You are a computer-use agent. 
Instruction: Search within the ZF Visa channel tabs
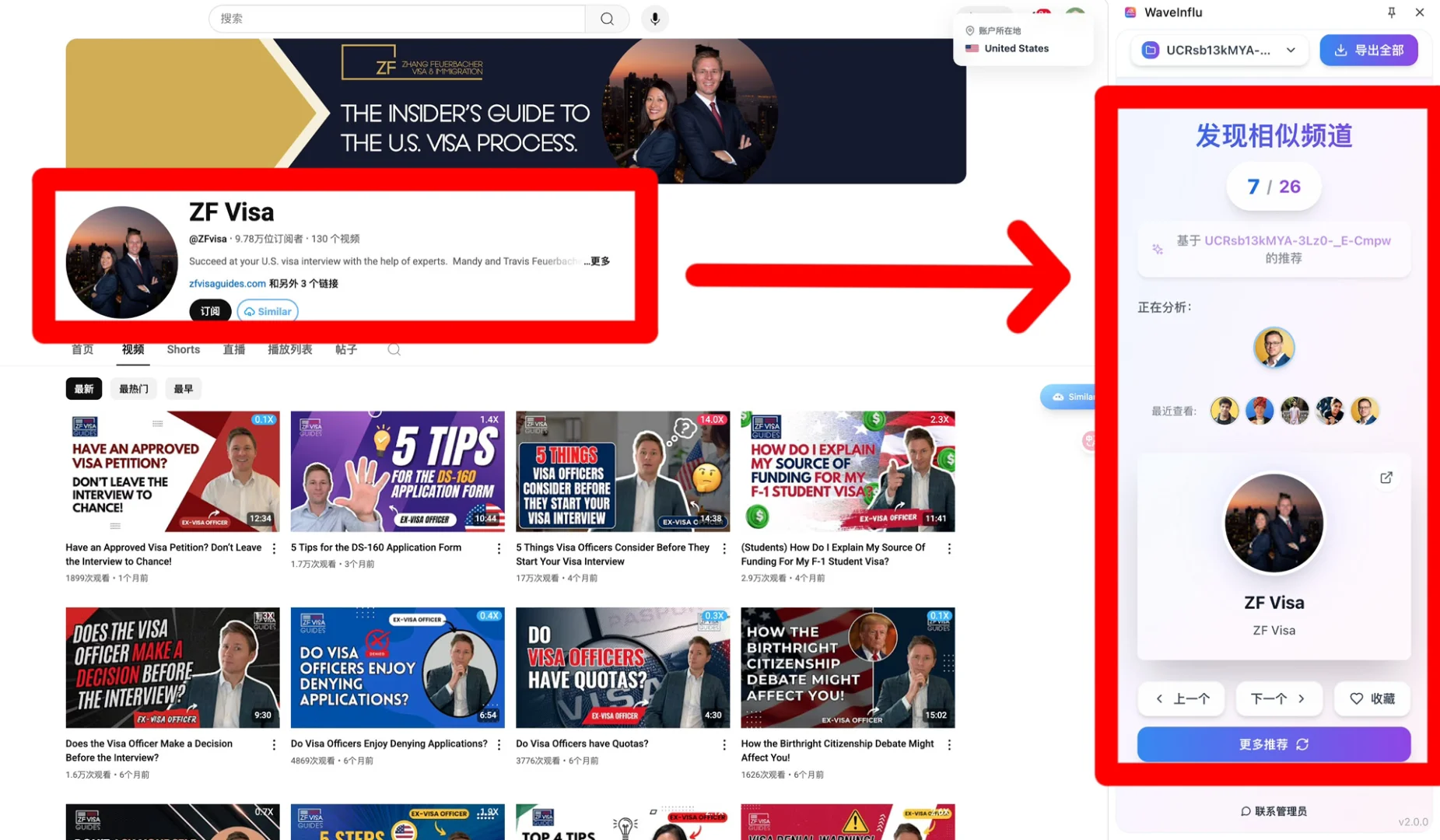click(x=394, y=350)
